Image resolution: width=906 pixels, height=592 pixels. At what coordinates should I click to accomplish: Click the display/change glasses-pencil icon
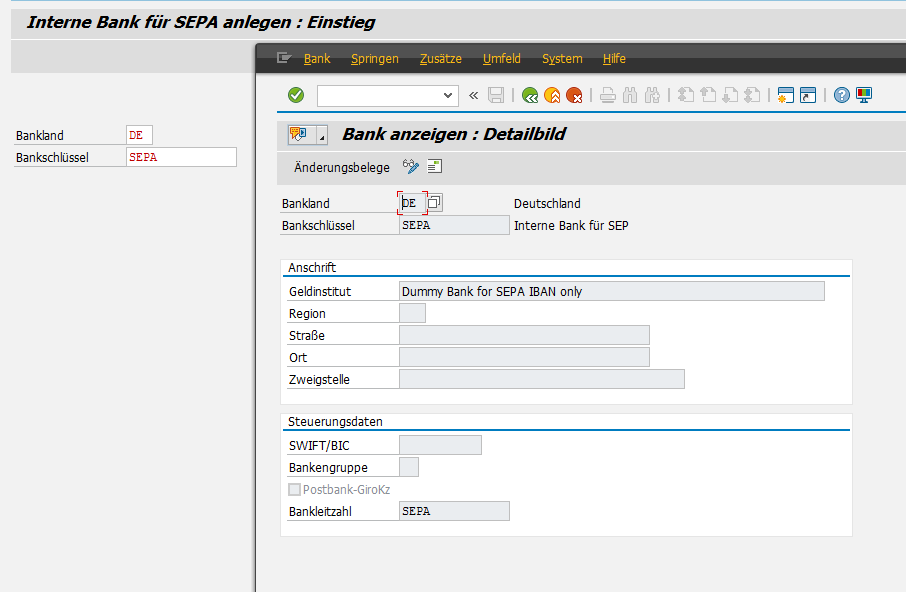[410, 167]
